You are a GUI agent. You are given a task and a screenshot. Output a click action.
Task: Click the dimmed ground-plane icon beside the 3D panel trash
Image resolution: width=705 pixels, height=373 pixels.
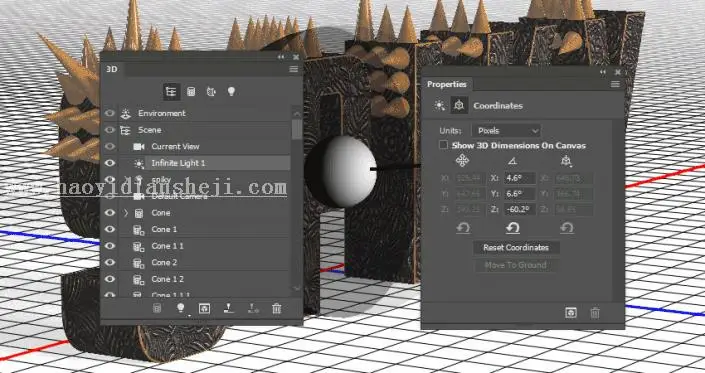click(253, 308)
